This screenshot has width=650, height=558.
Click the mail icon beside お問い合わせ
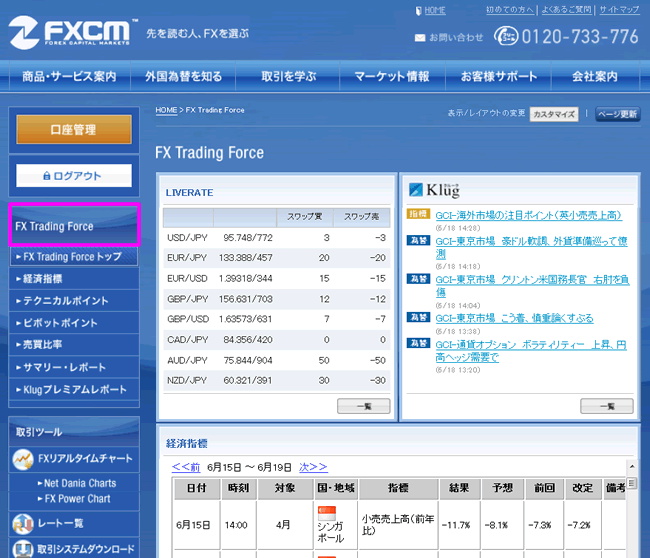(420, 38)
